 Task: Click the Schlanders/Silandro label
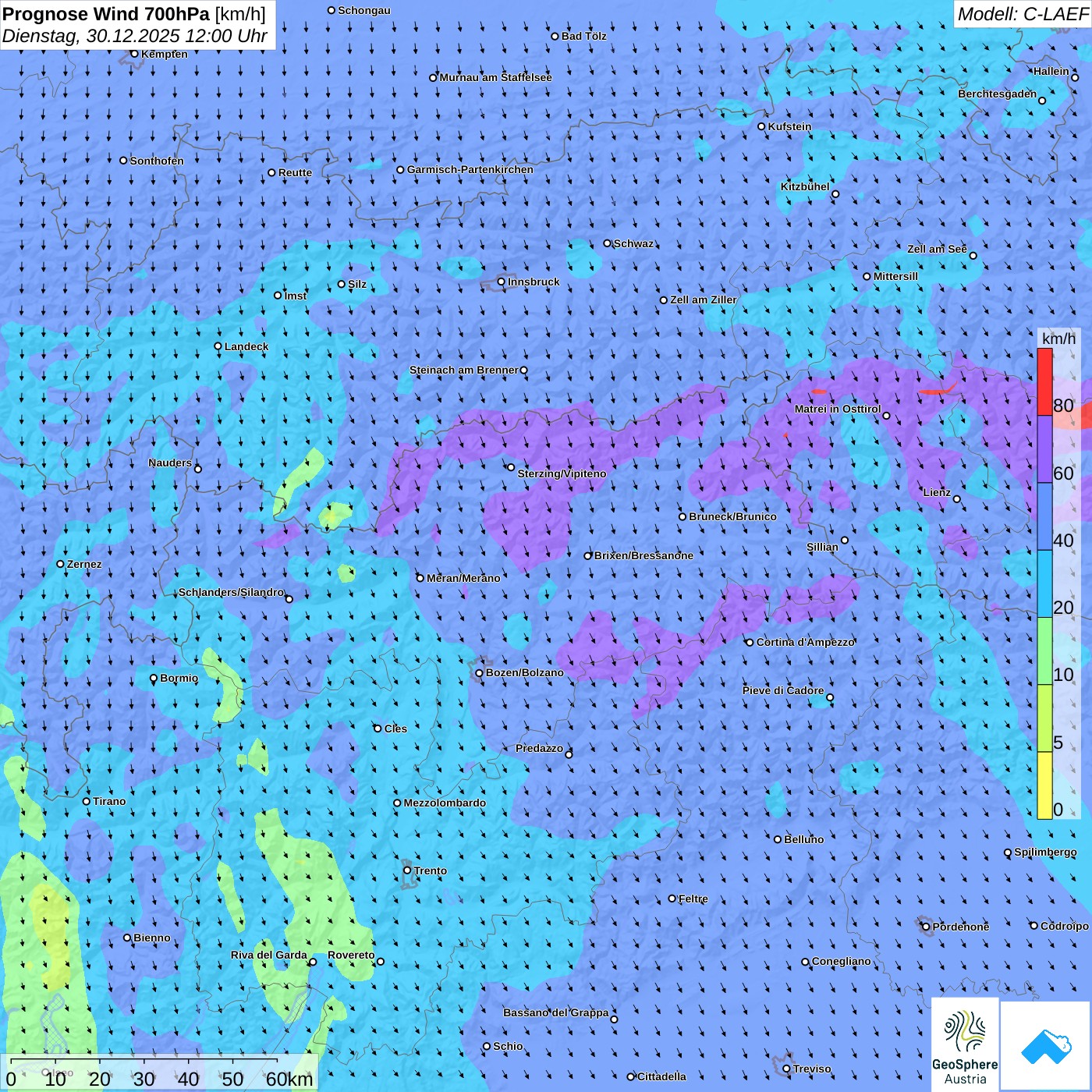[231, 592]
